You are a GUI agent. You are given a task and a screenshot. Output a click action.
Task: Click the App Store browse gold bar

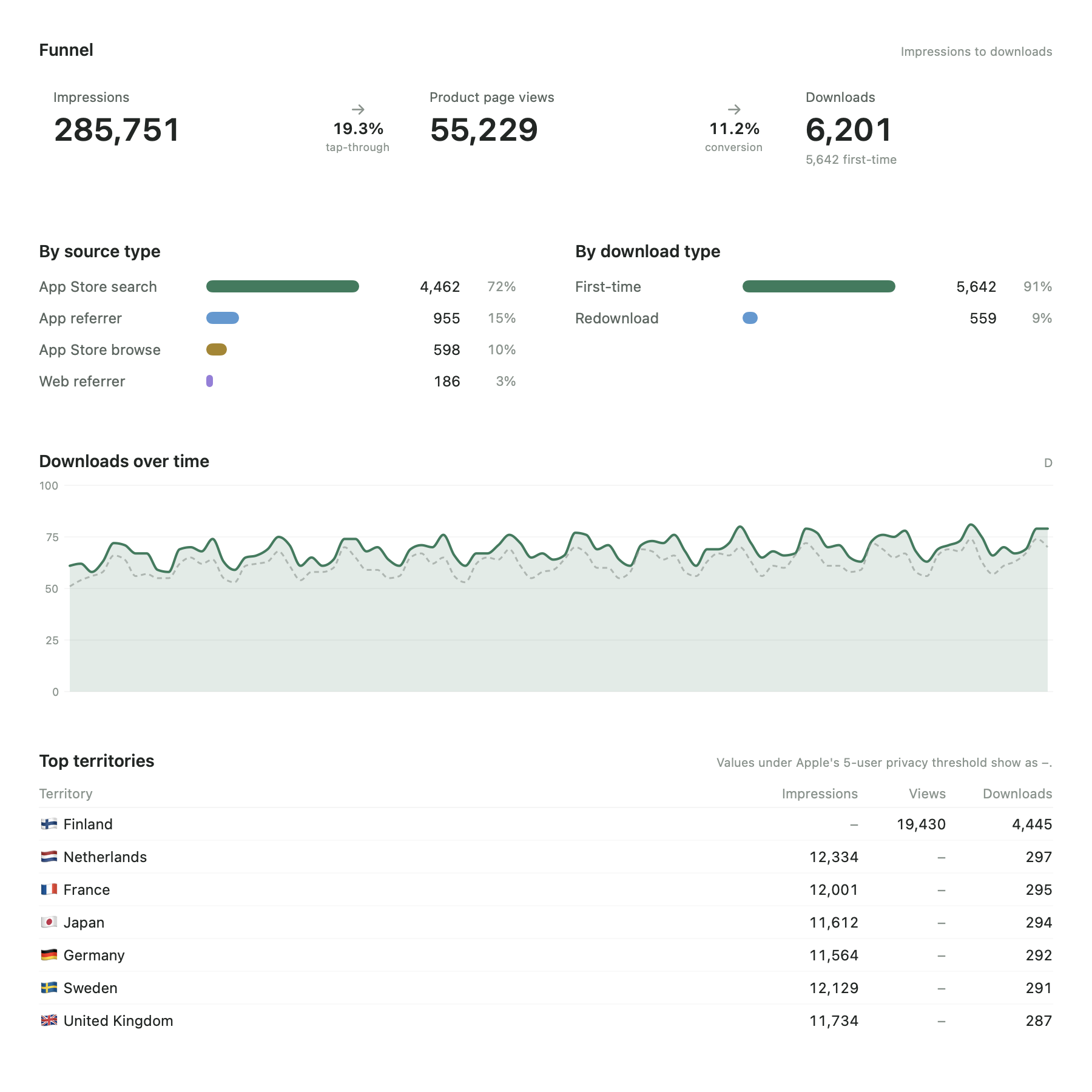click(217, 349)
